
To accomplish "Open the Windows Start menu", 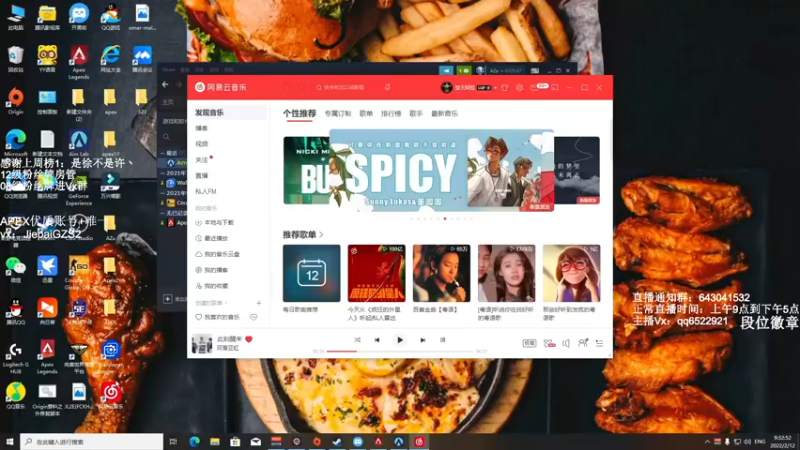I will pyautogui.click(x=10, y=441).
